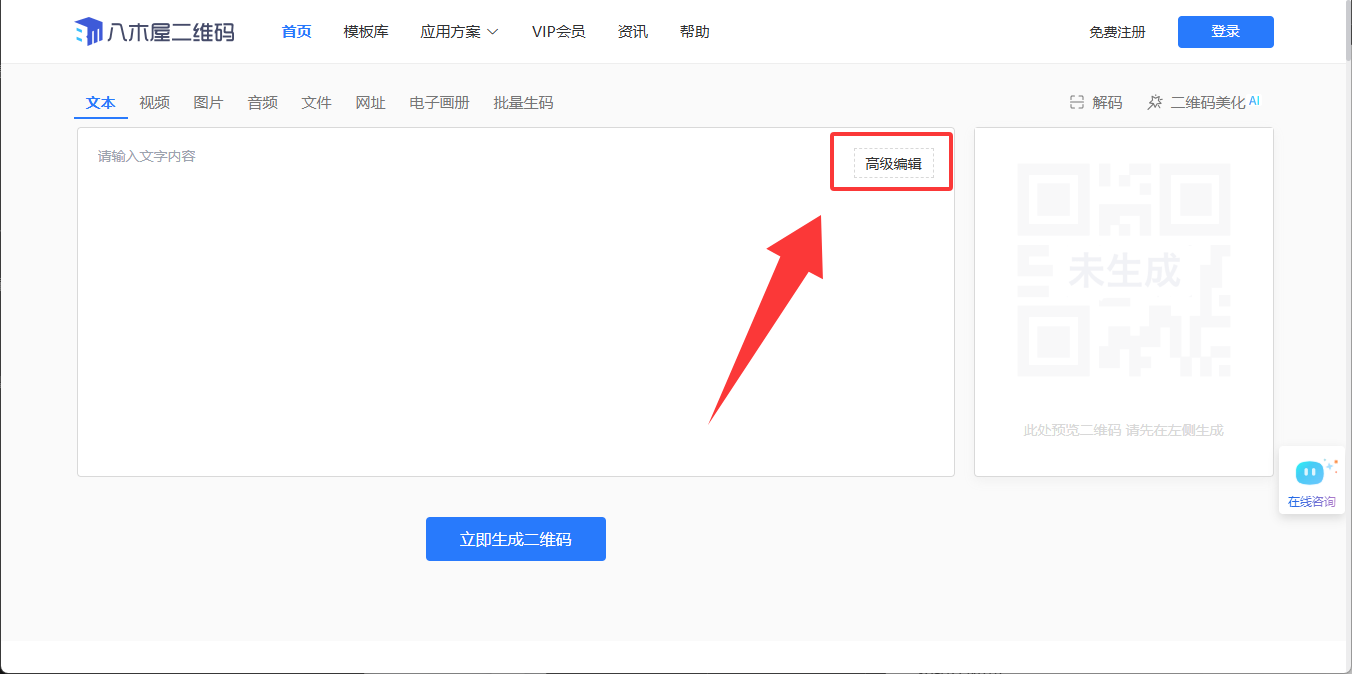Switch to the 图片 tab
Viewport: 1352px width, 674px height.
208,102
